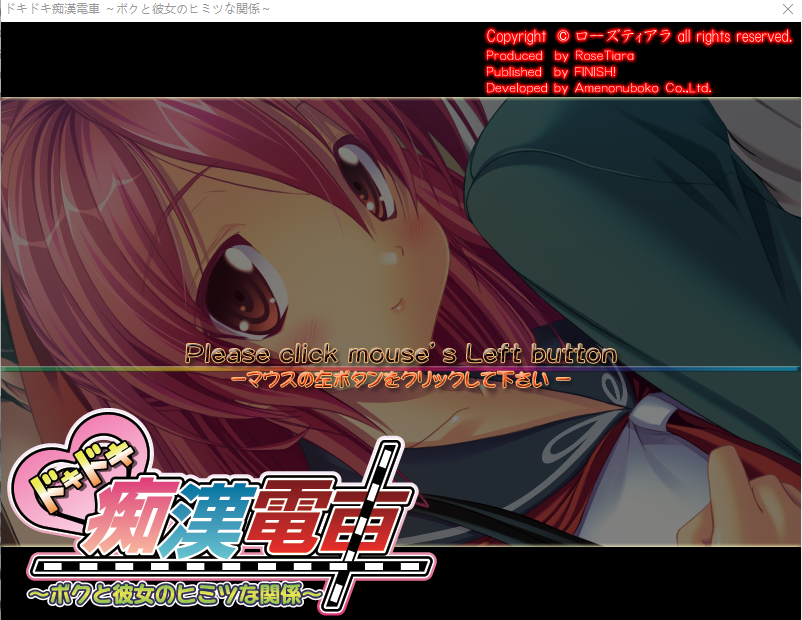Screen dimensions: 802x620
Task: Click the Copyright ローズティアラ line
Action: [638, 36]
